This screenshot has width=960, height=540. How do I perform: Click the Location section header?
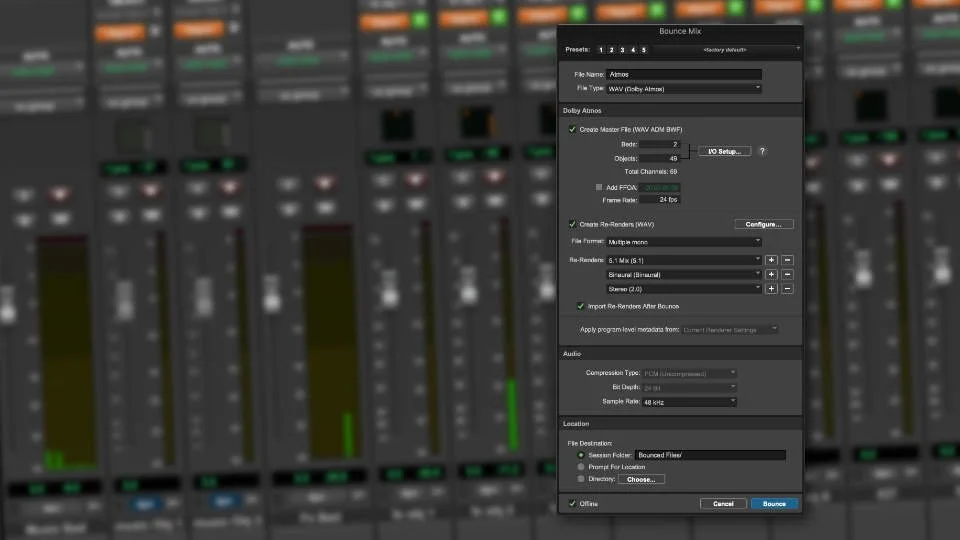click(576, 424)
